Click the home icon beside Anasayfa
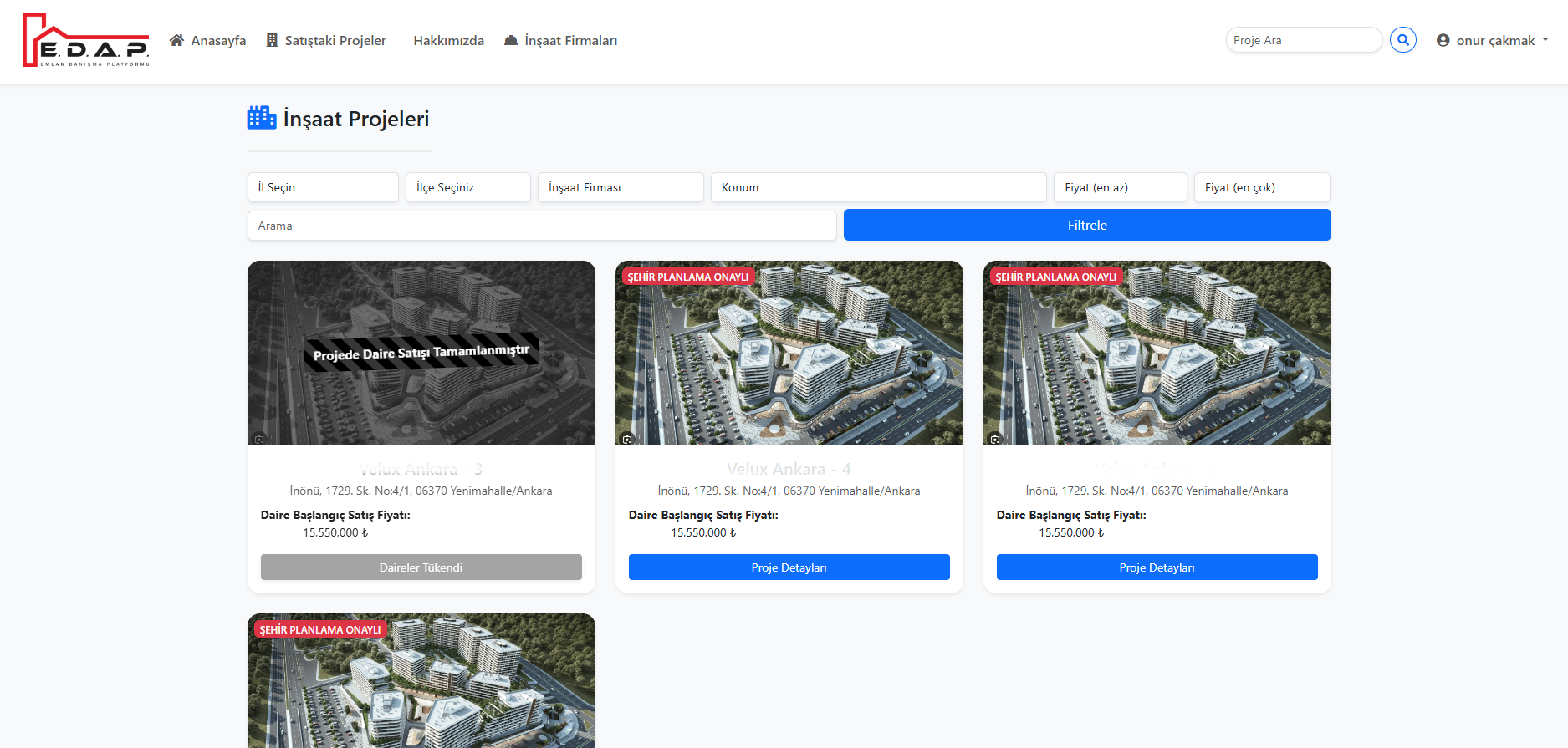 [x=176, y=40]
